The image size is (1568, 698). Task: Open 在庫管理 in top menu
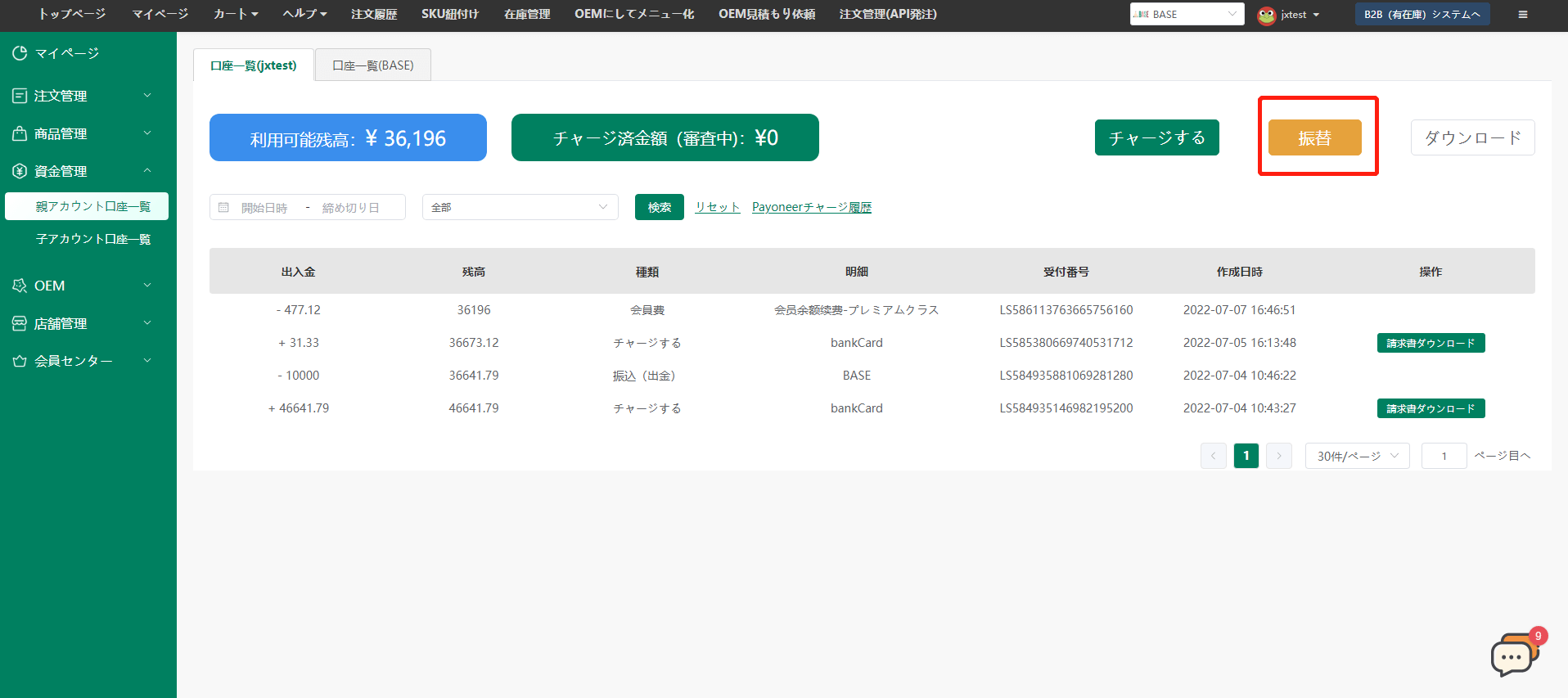(527, 14)
